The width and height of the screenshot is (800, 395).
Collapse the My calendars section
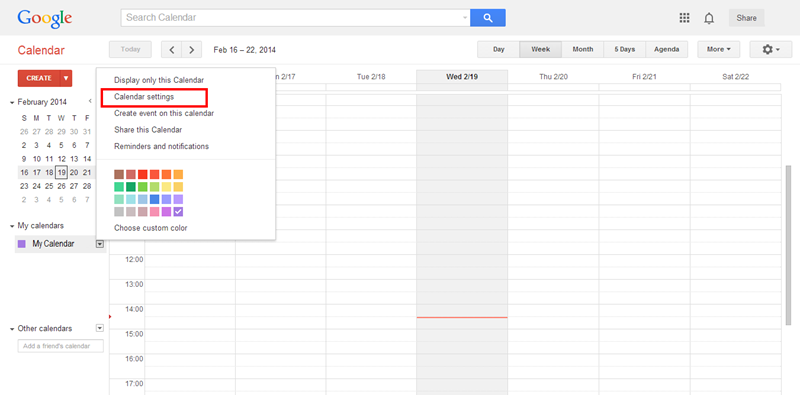(x=12, y=226)
